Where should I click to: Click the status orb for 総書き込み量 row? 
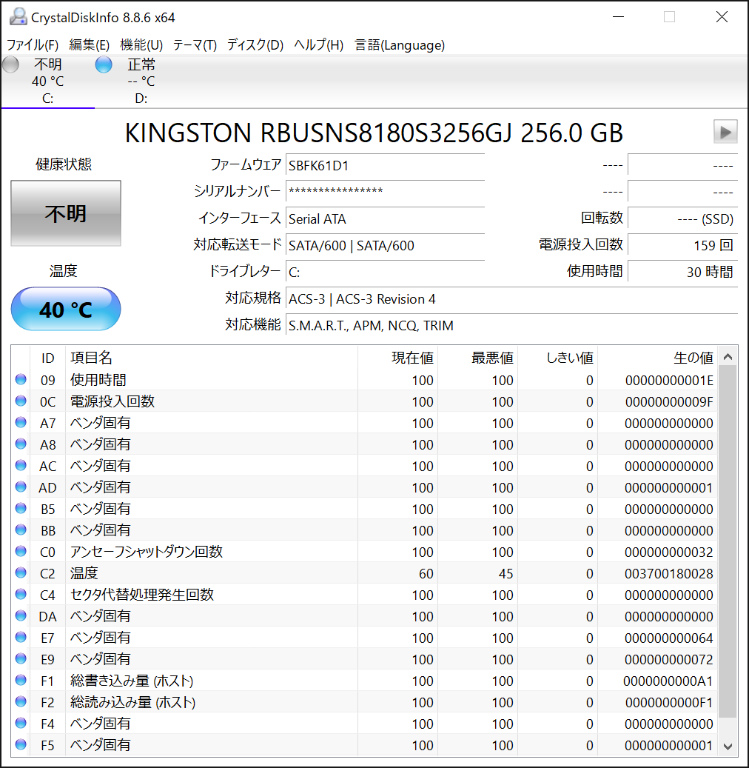click(x=21, y=681)
